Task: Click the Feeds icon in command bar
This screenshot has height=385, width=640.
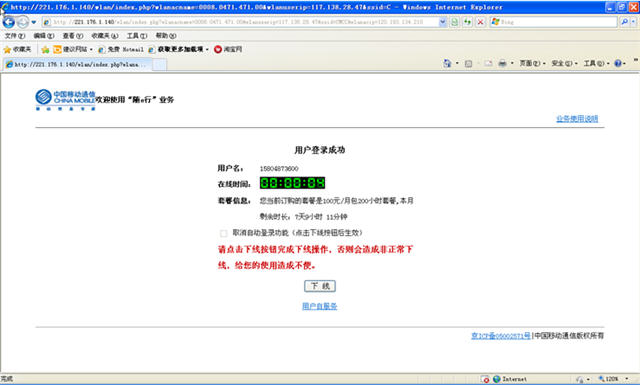Action: (x=469, y=63)
